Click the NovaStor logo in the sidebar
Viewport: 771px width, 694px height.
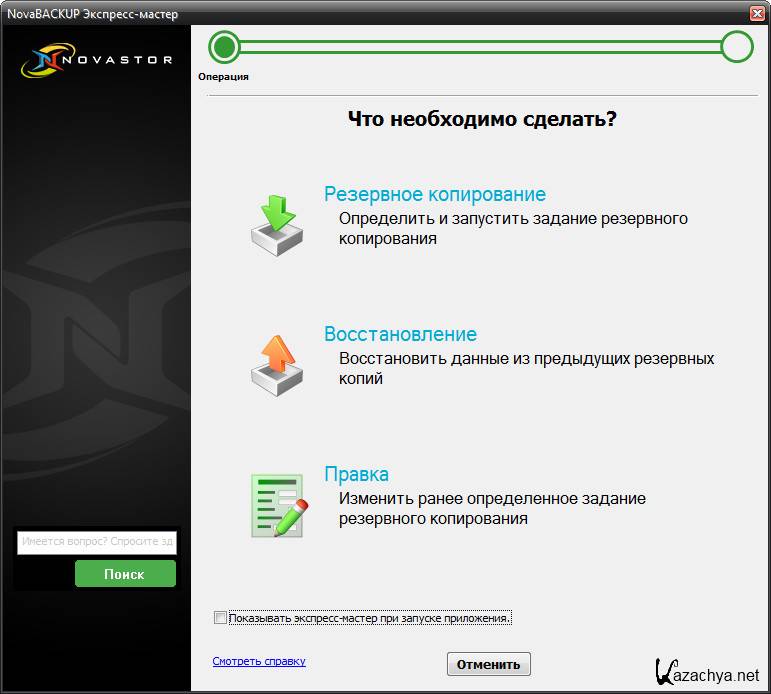coord(96,59)
